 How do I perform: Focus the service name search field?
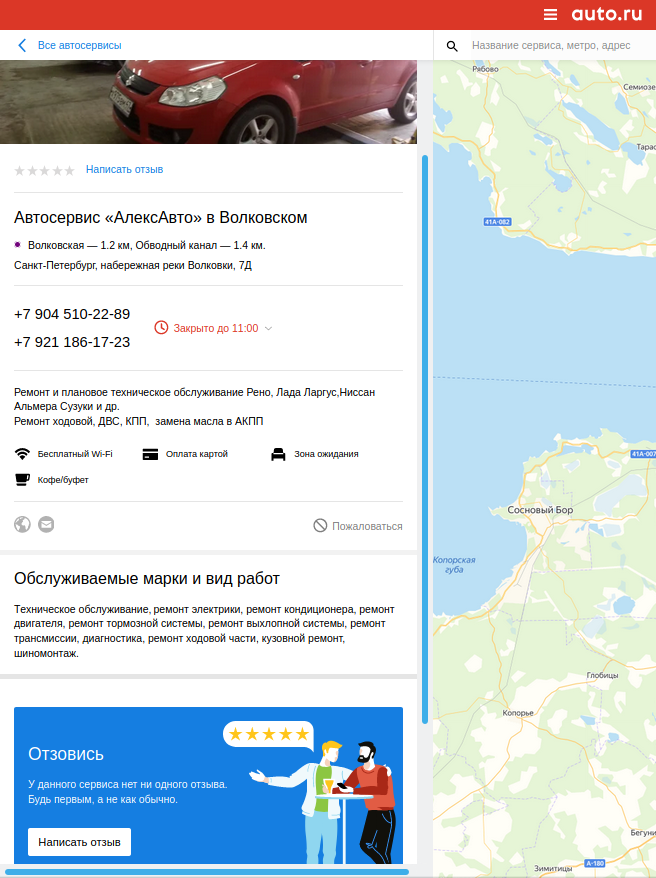(551, 45)
